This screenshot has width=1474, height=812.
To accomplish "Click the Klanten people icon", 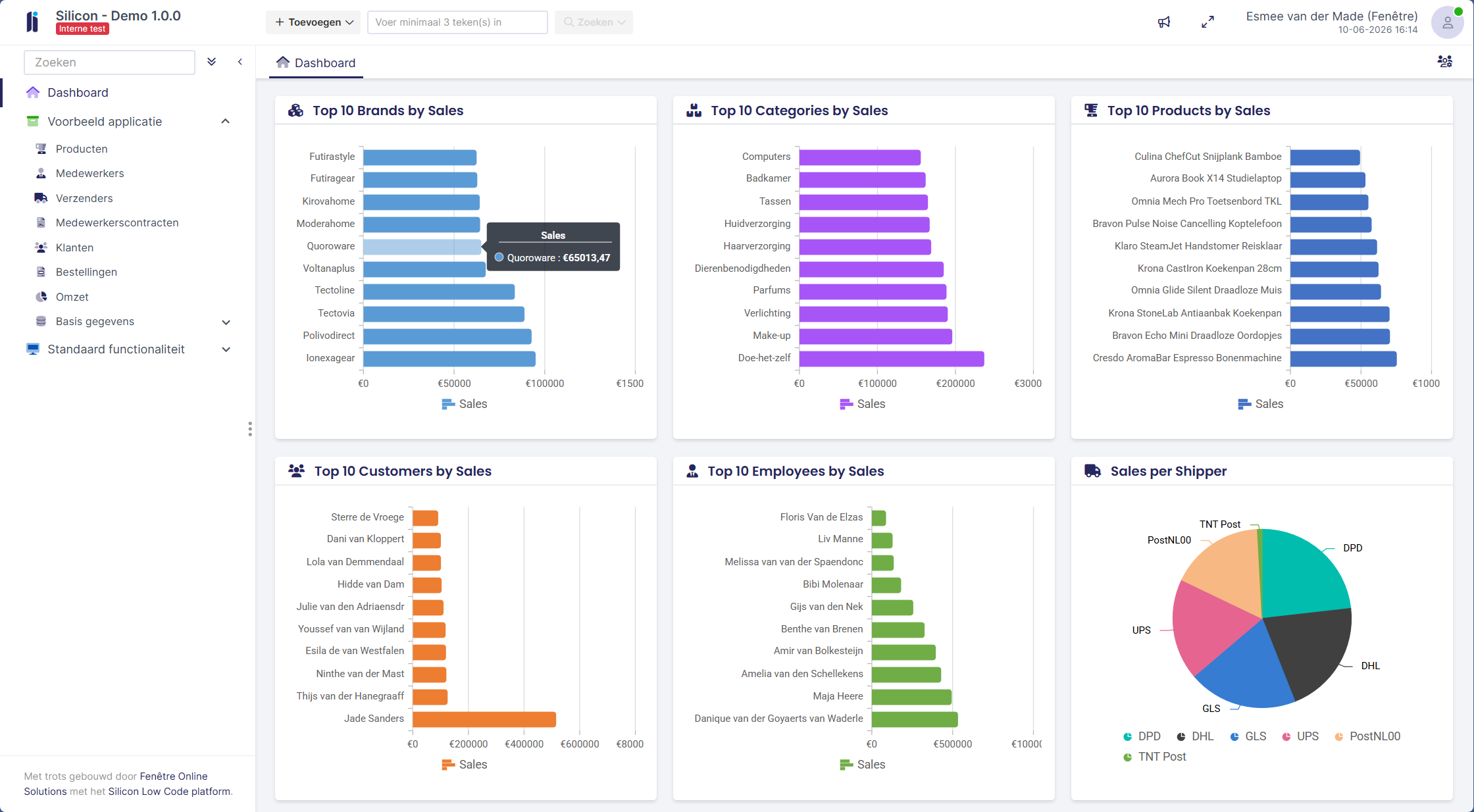I will point(41,247).
